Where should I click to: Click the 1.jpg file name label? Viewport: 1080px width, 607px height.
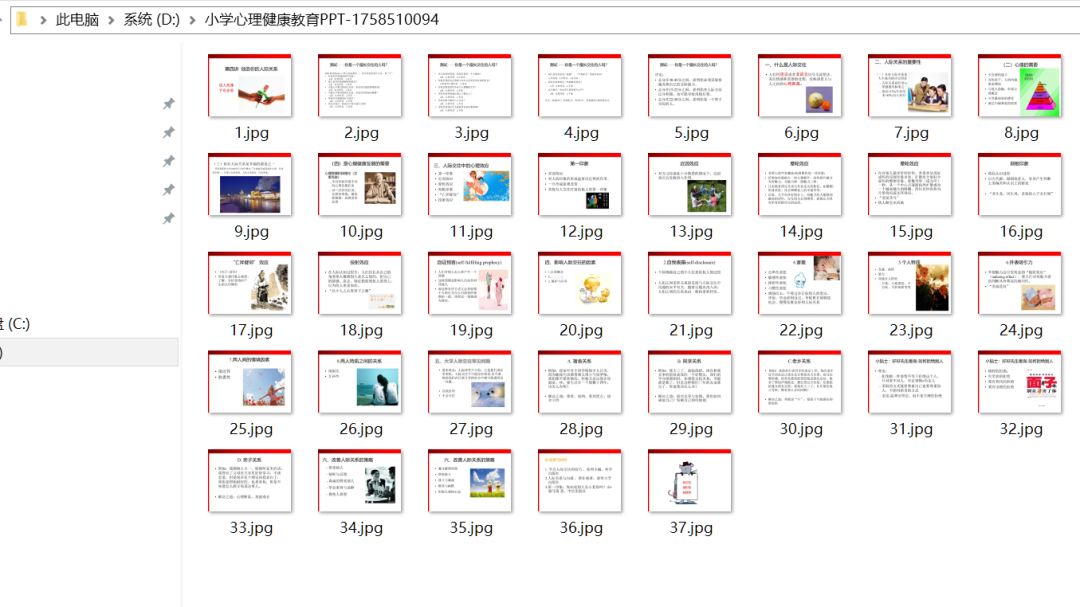[251, 133]
